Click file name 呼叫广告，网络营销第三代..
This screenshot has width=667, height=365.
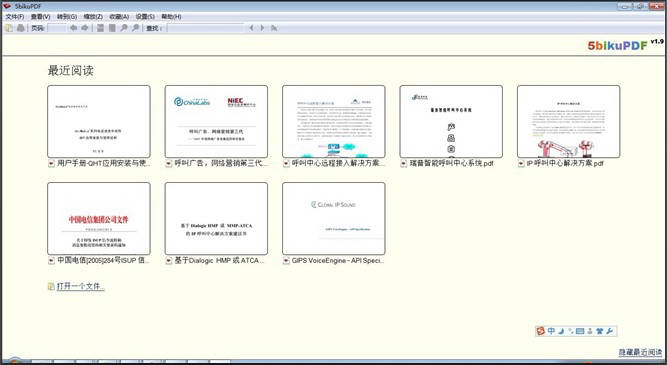pos(222,163)
